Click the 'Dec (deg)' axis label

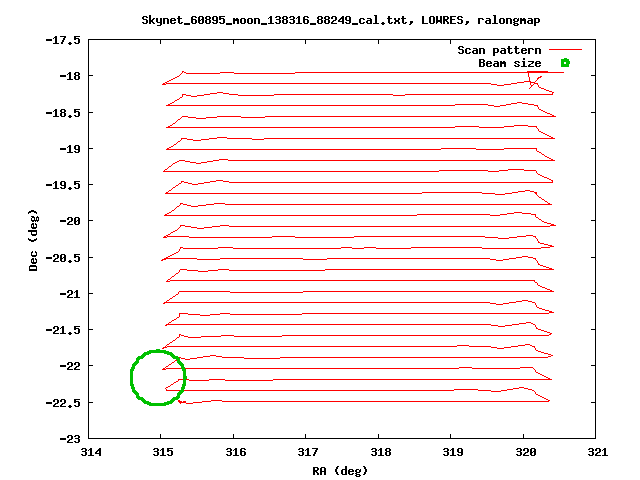coord(33,240)
